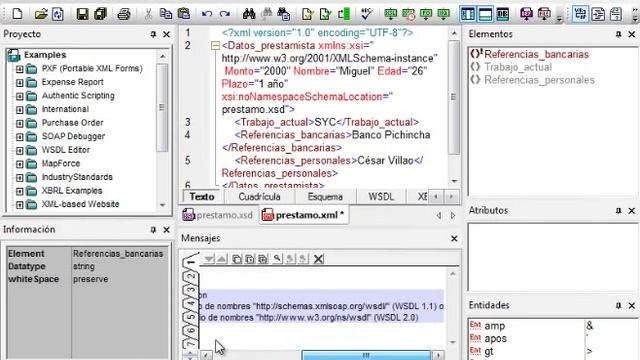Viewport: 640px width, 360px height.
Task: Click the Cut scissors icon
Action: pyautogui.click(x=148, y=14)
